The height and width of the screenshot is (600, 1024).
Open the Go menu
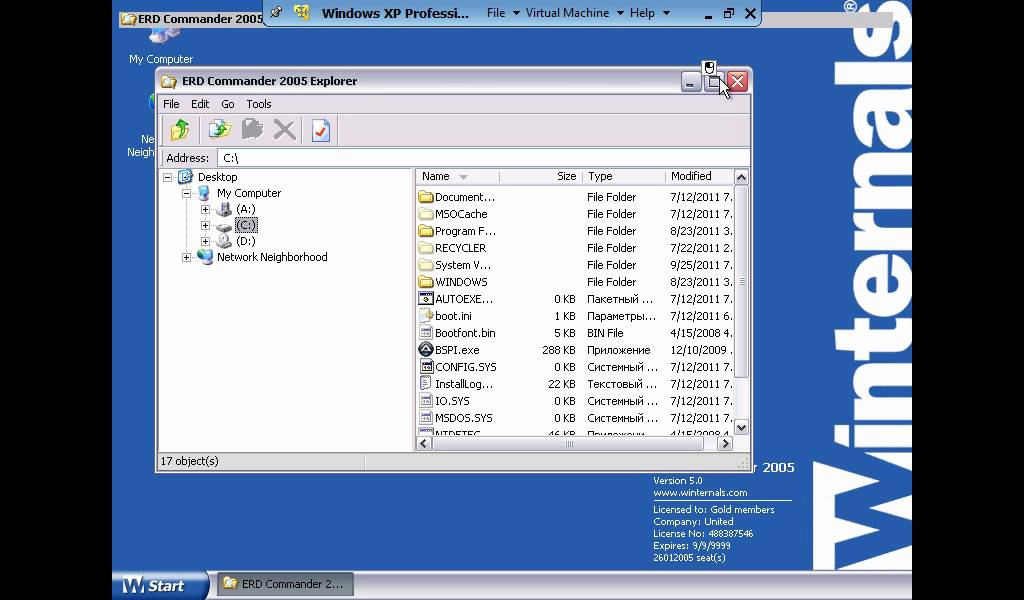click(227, 104)
